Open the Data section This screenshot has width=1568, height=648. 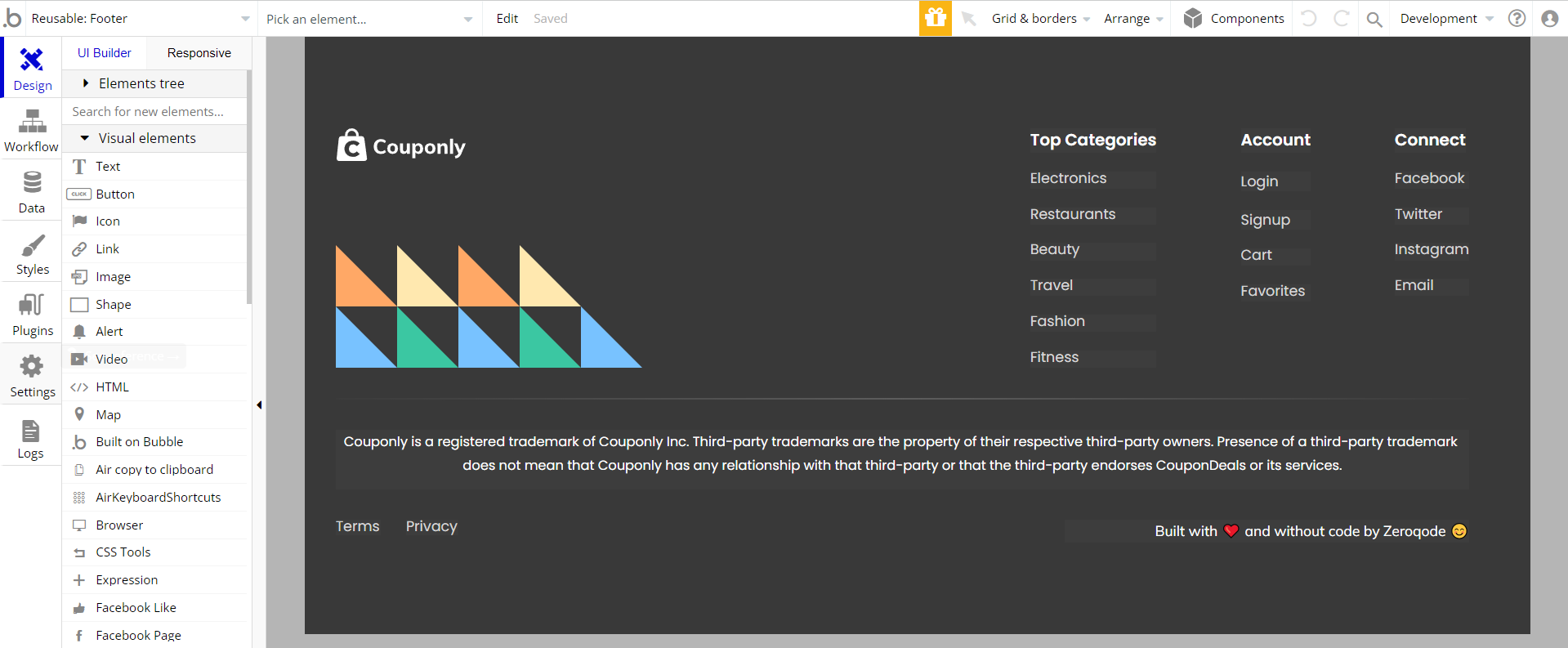[31, 190]
